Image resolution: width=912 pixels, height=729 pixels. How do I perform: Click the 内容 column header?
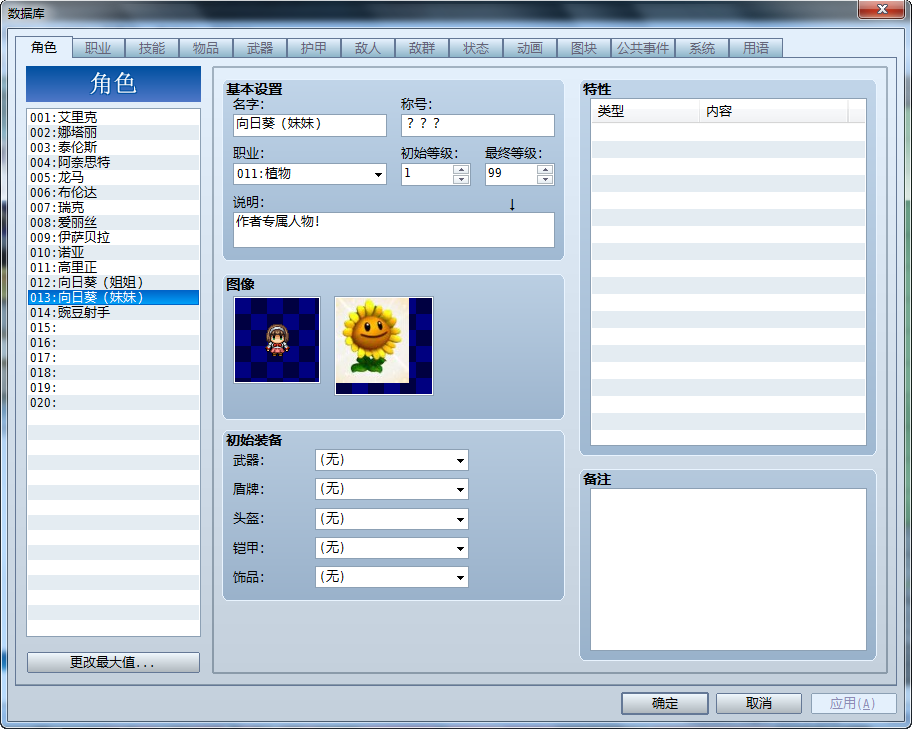click(774, 111)
